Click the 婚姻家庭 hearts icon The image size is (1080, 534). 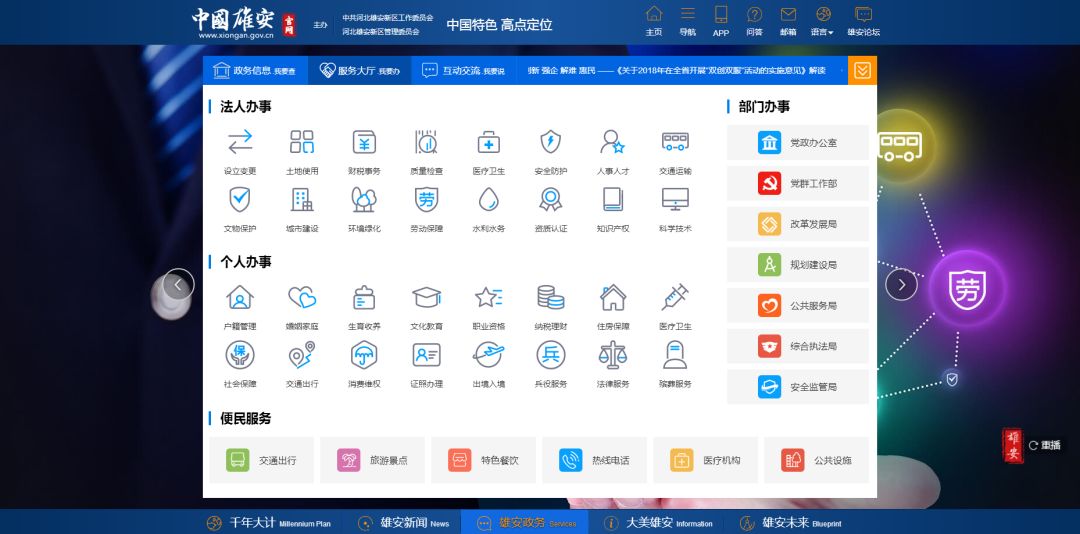coord(302,298)
